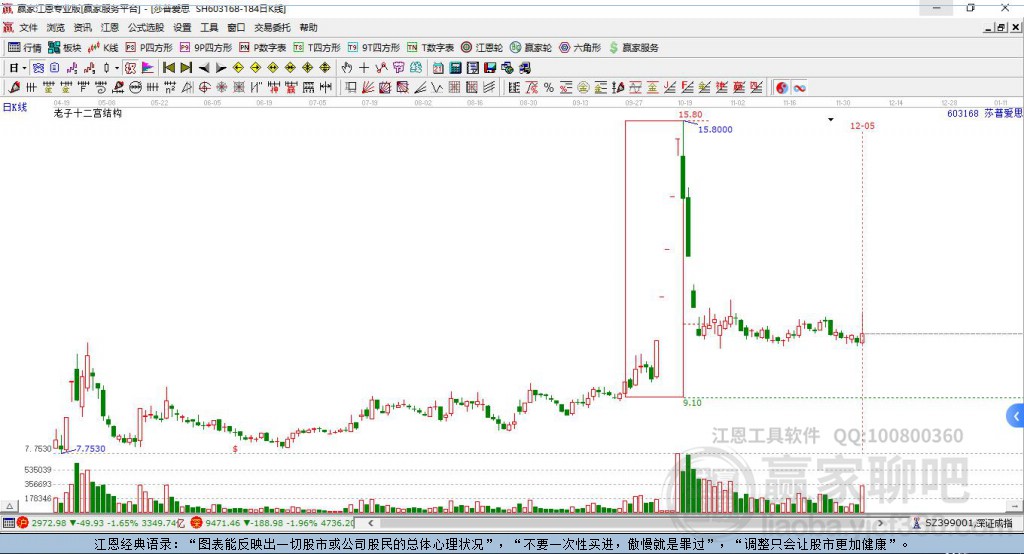
Task: Switch to the K线 chart view
Action: 103,48
